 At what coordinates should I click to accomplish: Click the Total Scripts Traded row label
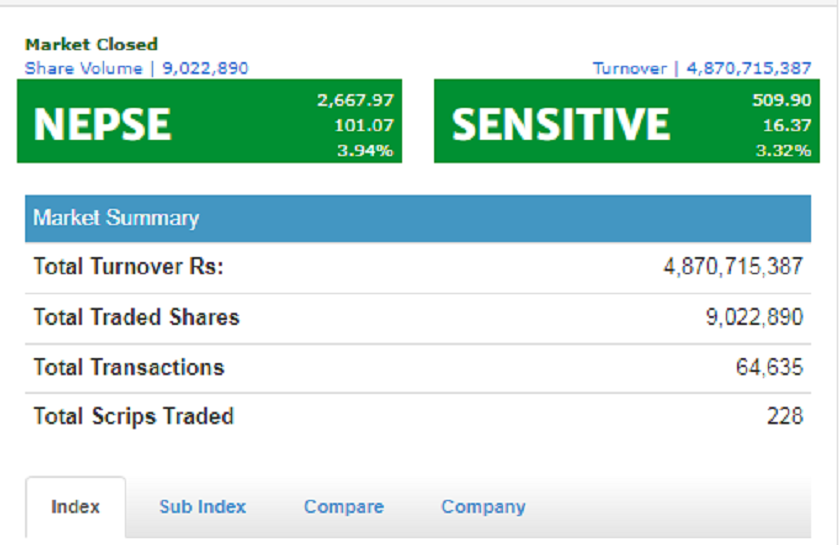pyautogui.click(x=133, y=416)
